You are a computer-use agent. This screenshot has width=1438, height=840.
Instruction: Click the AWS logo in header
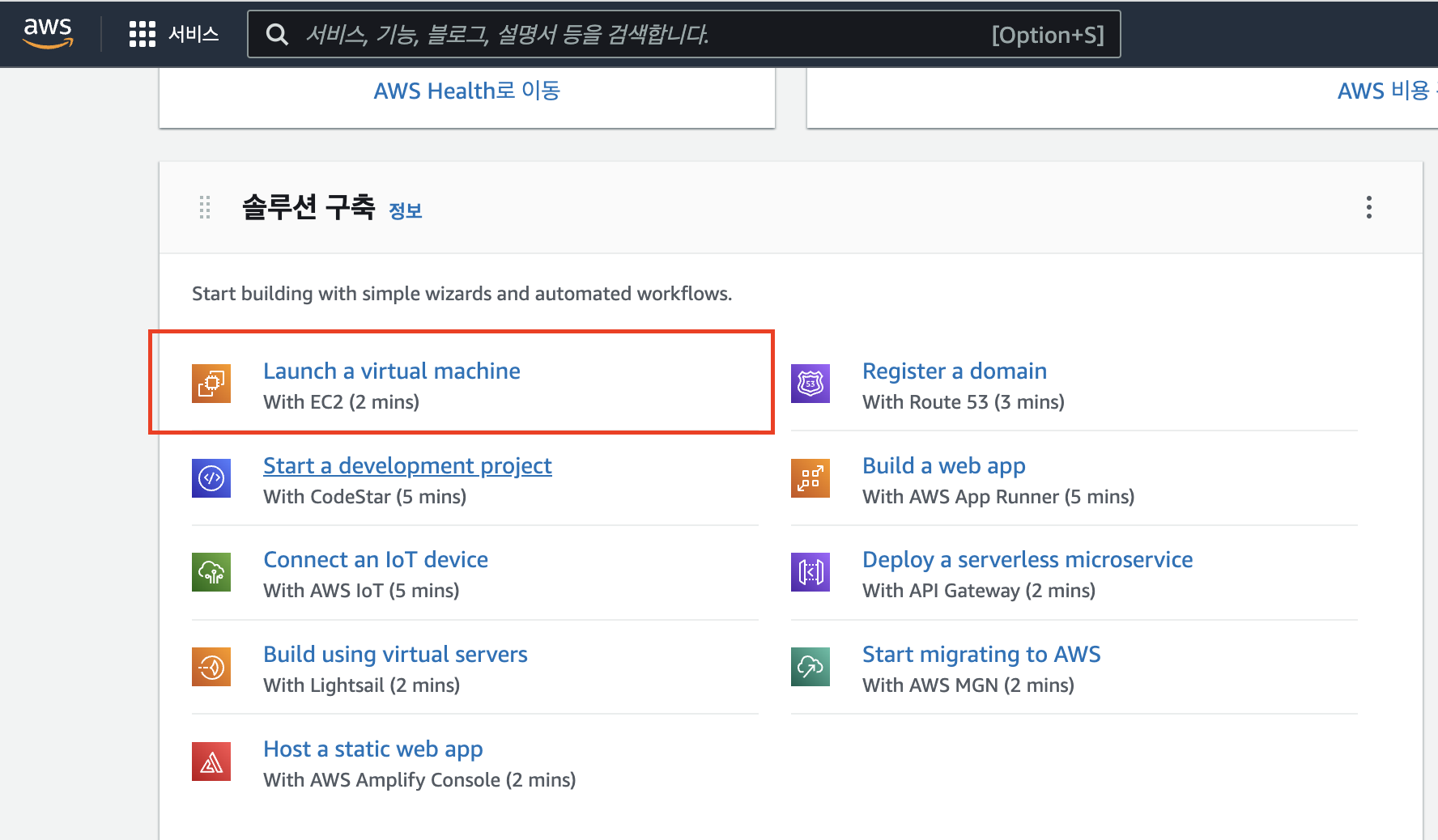[48, 33]
